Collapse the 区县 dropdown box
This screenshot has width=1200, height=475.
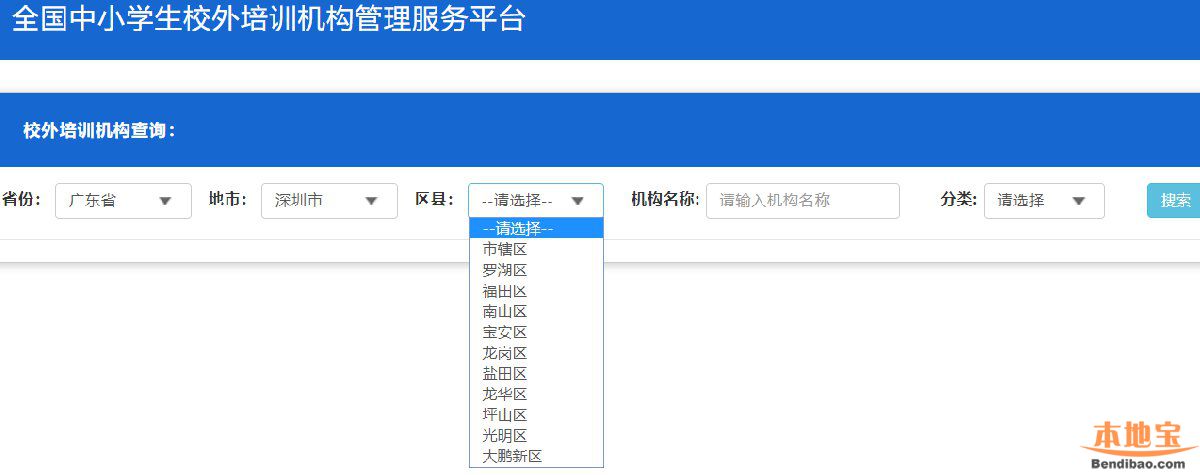point(536,201)
